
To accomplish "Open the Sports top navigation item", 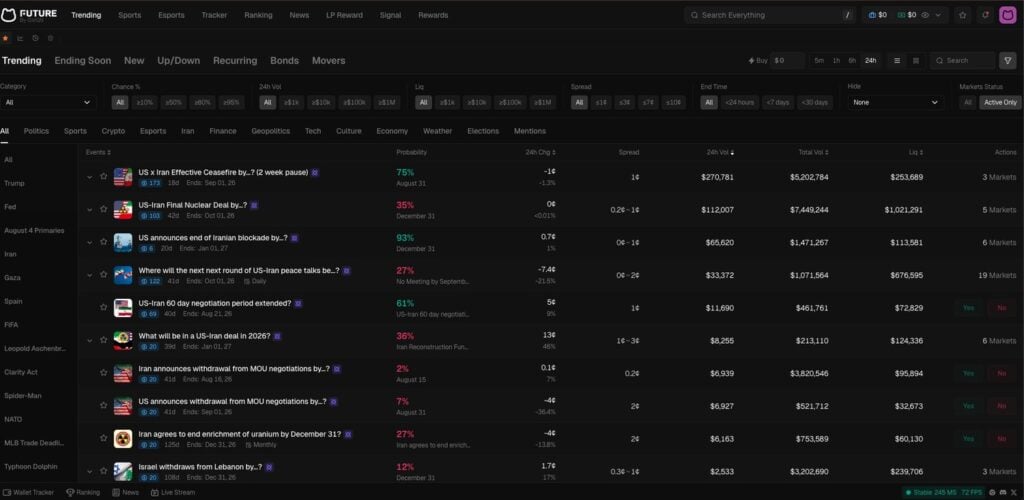I will 129,15.
